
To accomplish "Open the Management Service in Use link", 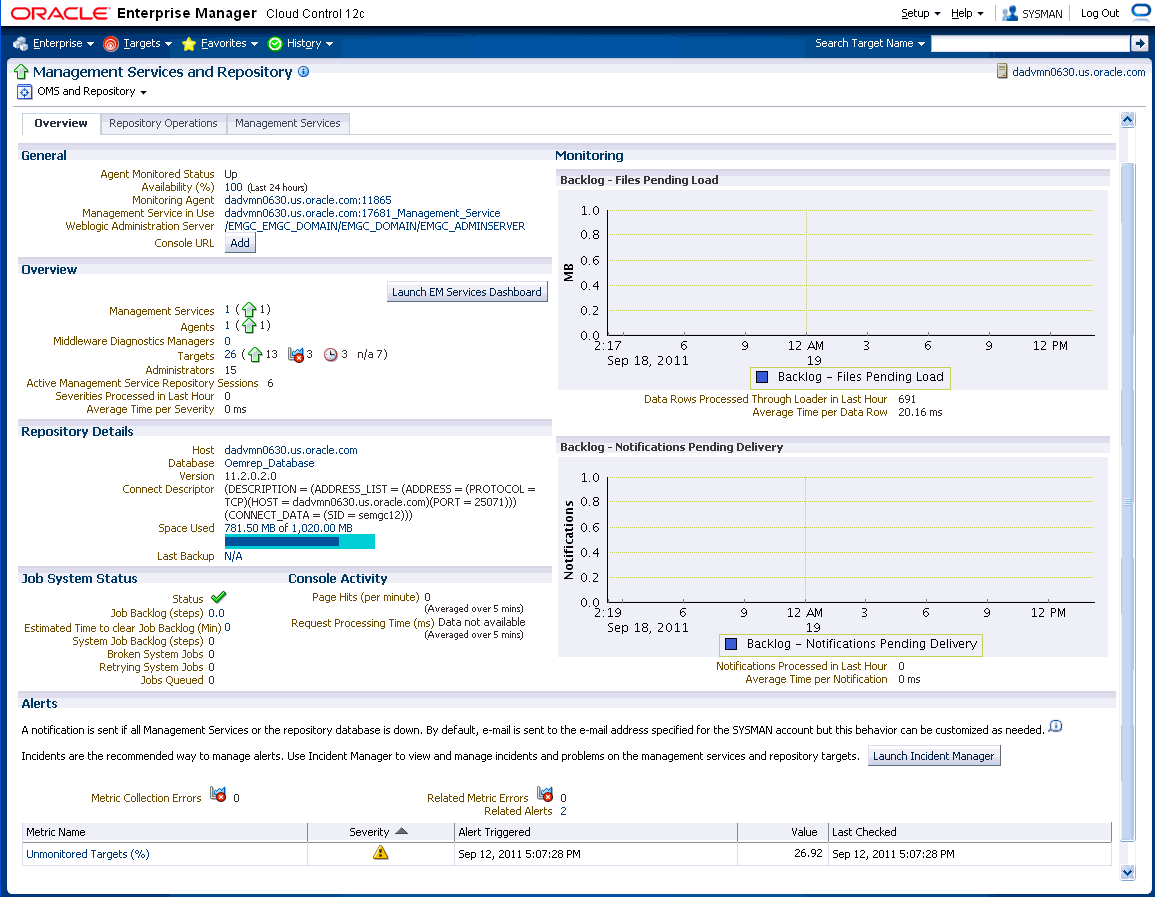I will click(x=362, y=214).
